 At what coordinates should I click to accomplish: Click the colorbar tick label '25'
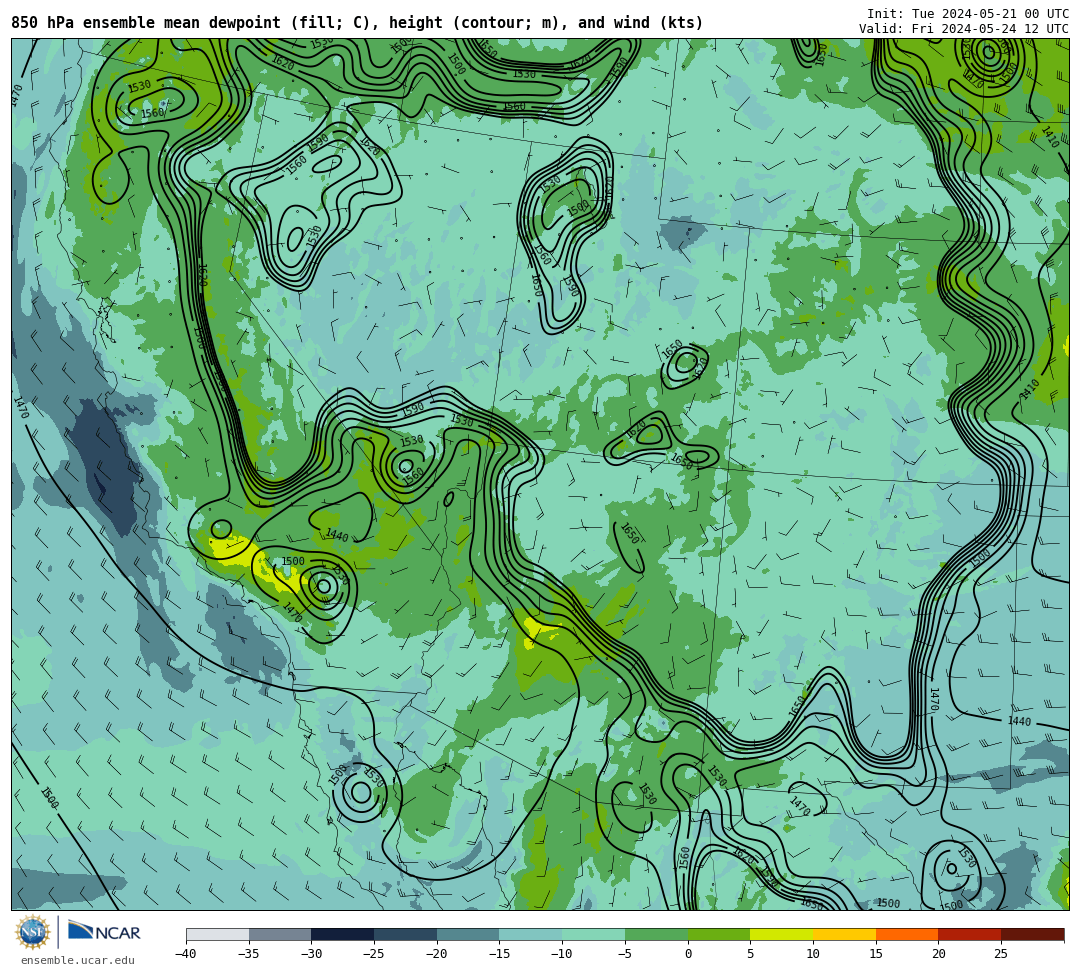coord(1001,954)
